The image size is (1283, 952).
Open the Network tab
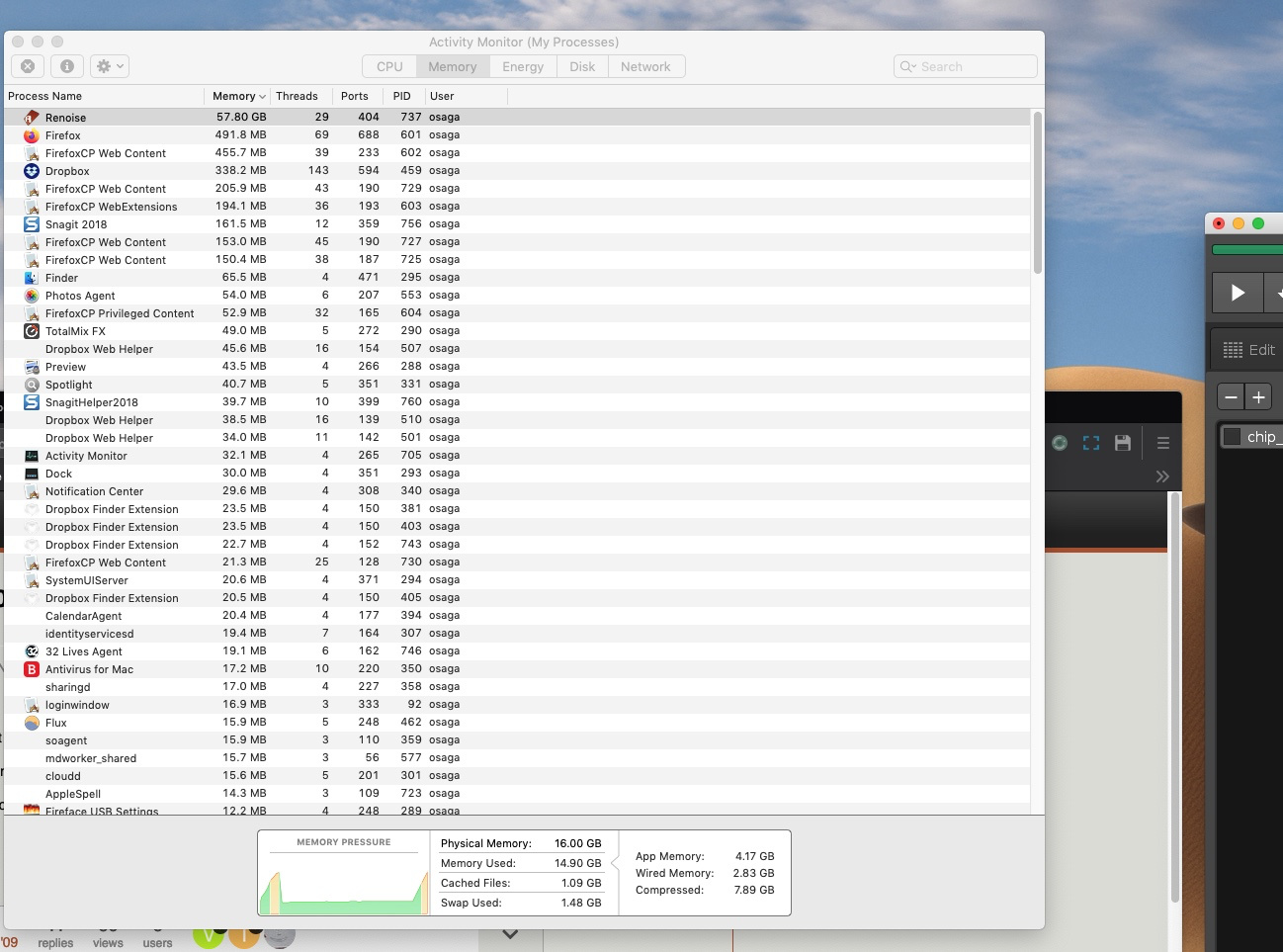coord(645,66)
